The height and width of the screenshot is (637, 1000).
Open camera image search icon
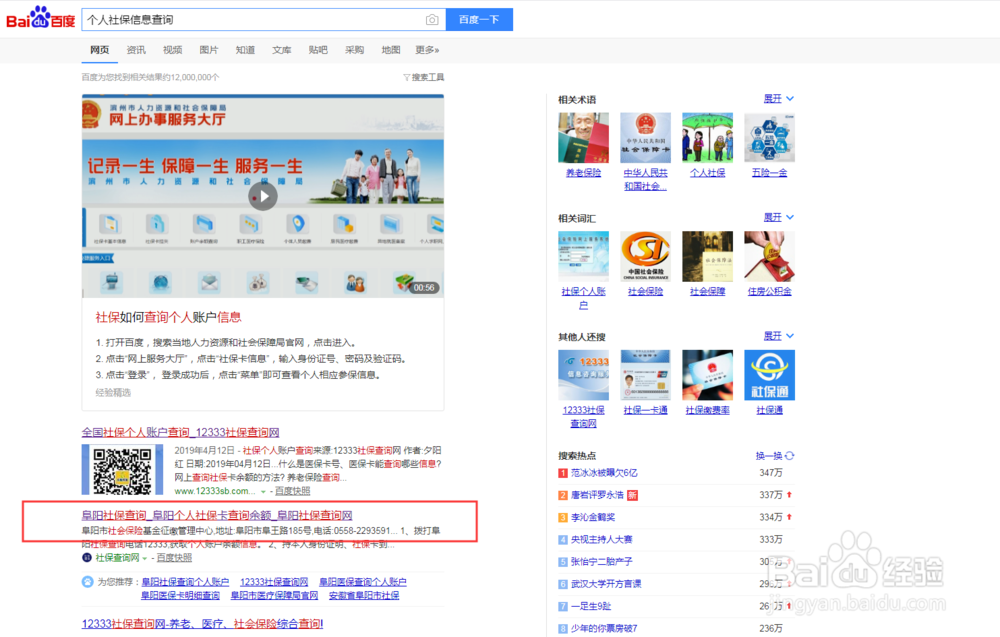(432, 20)
